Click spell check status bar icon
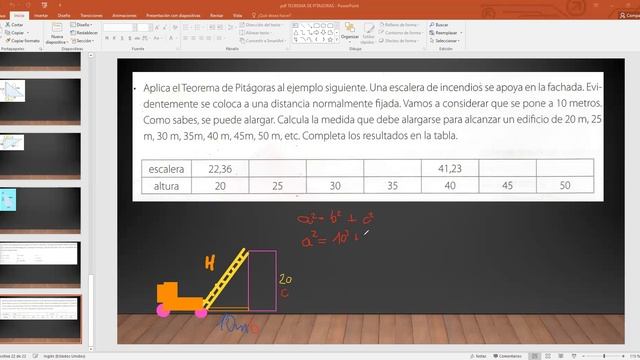 pyautogui.click(x=36, y=356)
